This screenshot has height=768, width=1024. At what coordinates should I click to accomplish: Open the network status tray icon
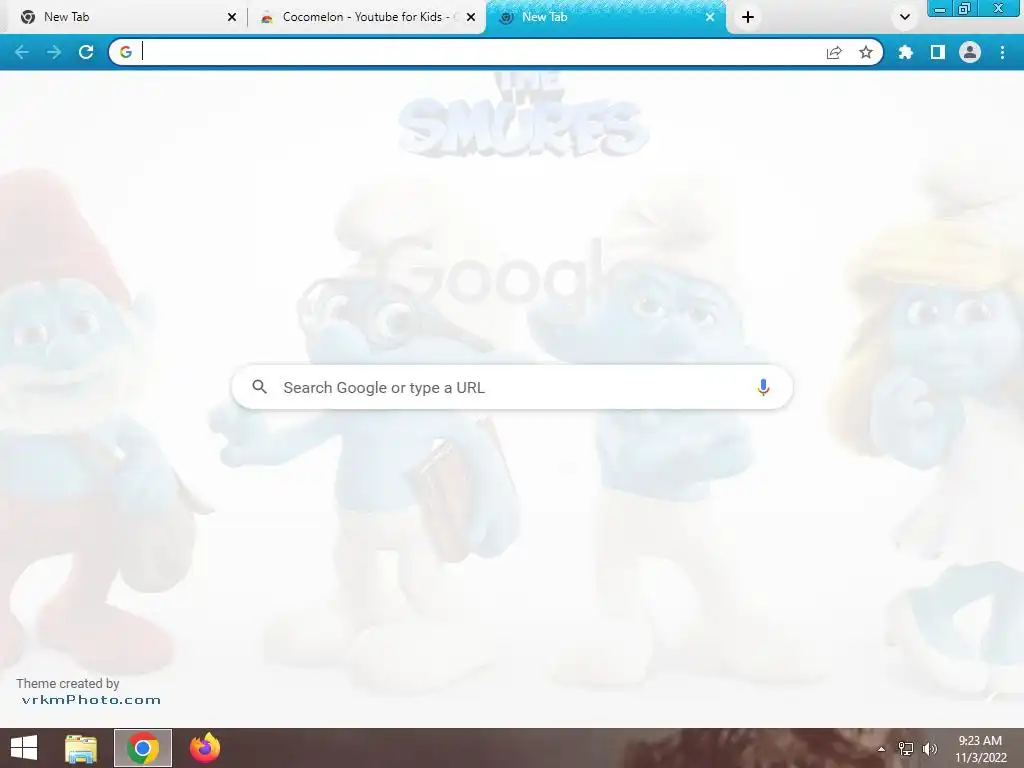point(906,749)
